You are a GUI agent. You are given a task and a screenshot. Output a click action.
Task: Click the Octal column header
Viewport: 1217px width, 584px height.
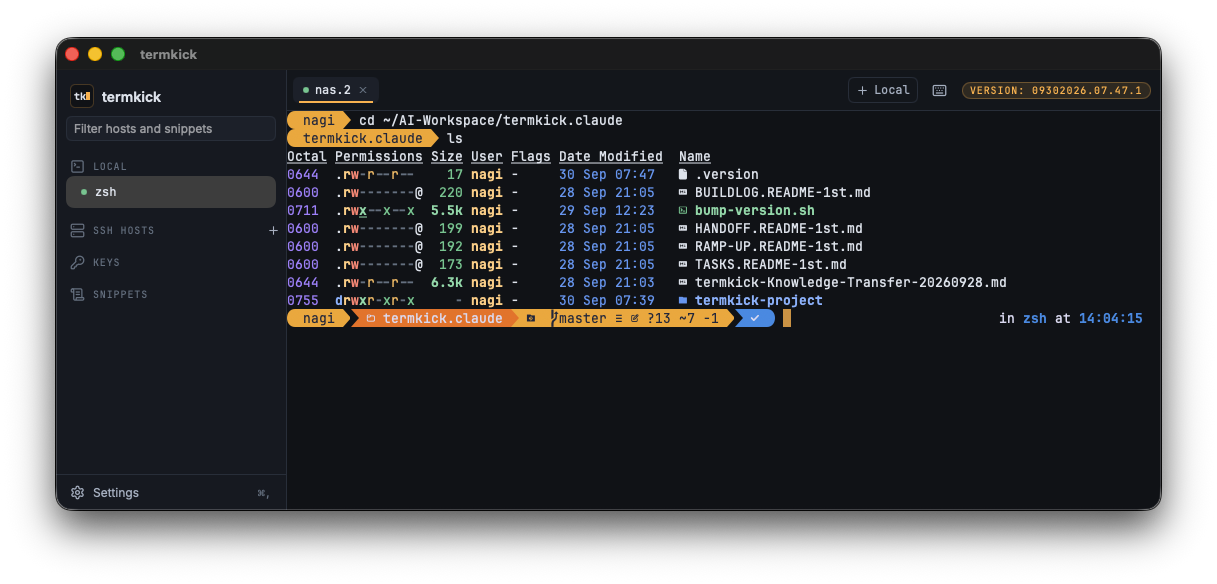point(307,156)
